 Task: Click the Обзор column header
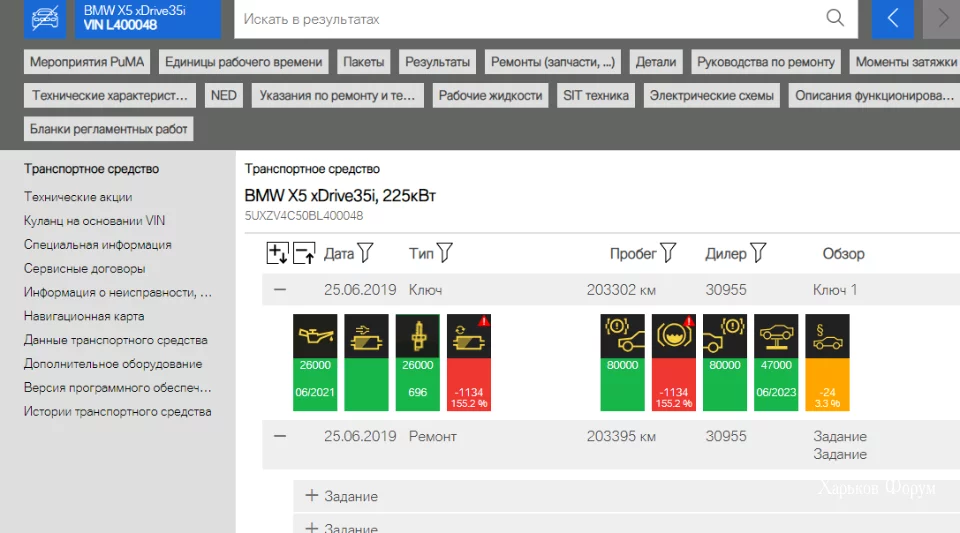(x=843, y=254)
